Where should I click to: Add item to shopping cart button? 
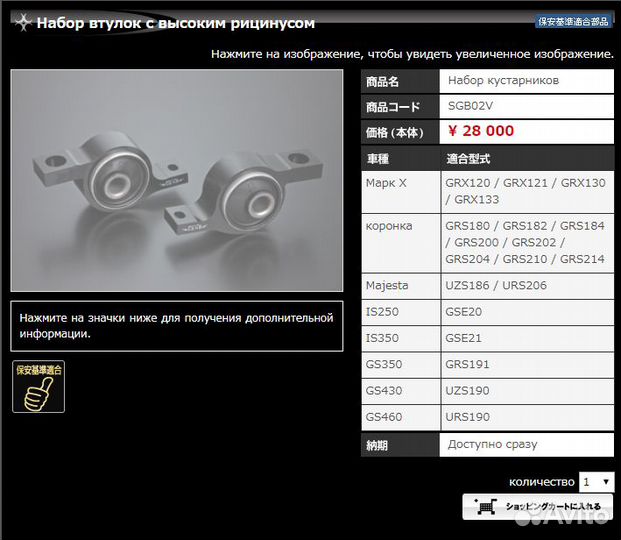538,507
